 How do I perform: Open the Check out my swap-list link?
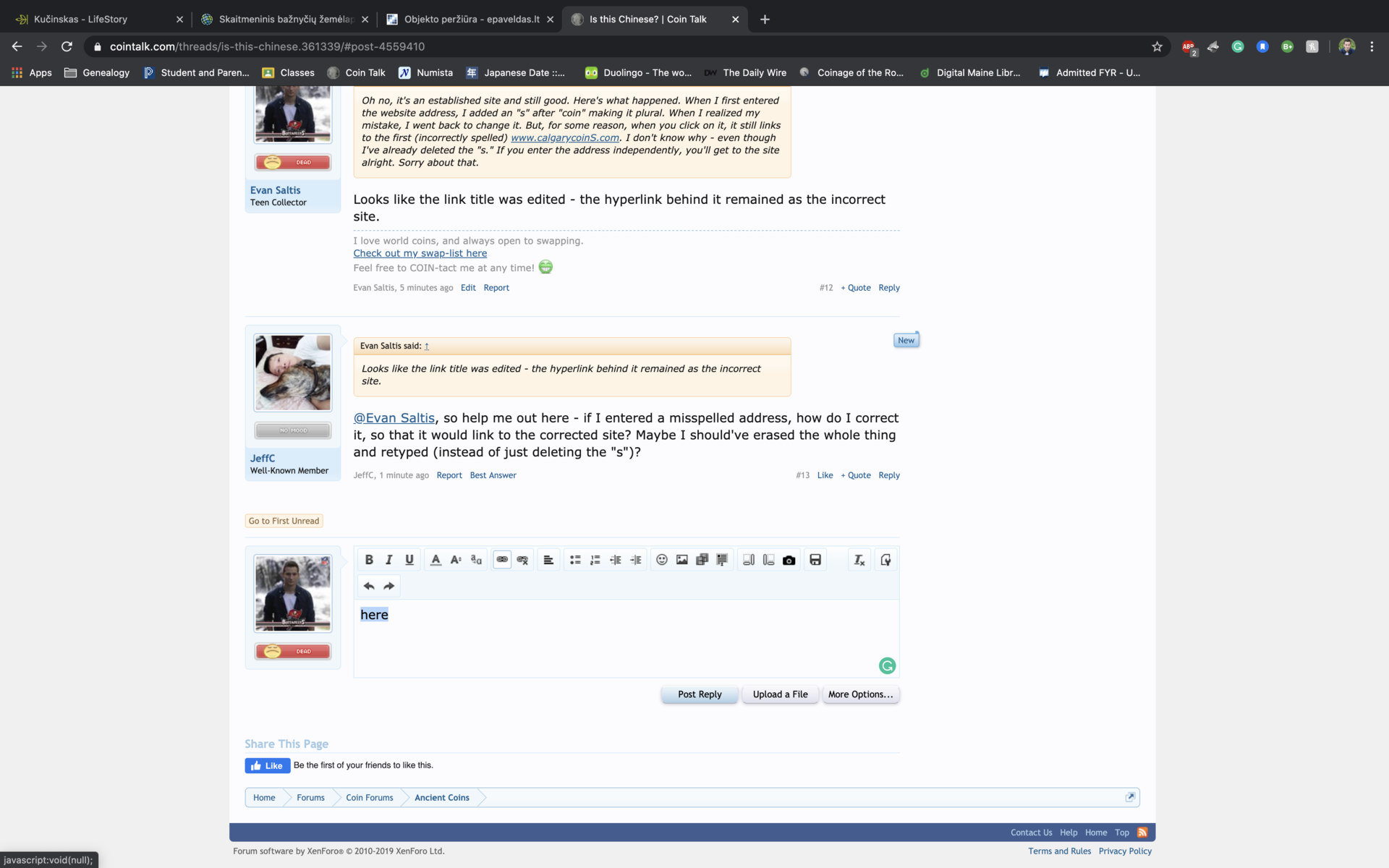click(420, 254)
